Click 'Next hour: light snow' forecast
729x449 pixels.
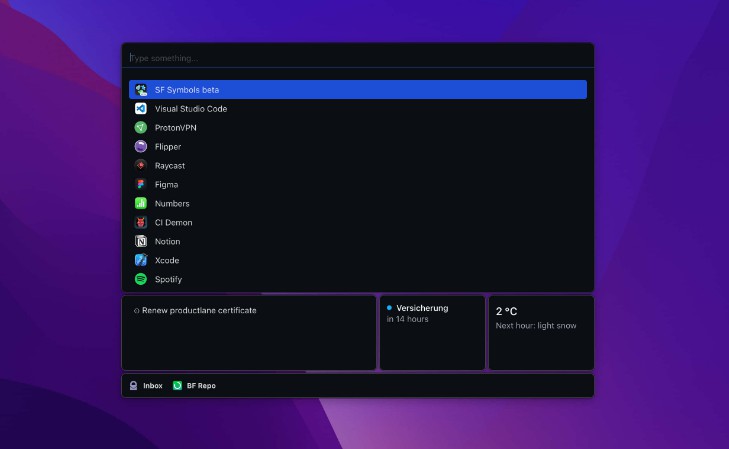tap(536, 326)
